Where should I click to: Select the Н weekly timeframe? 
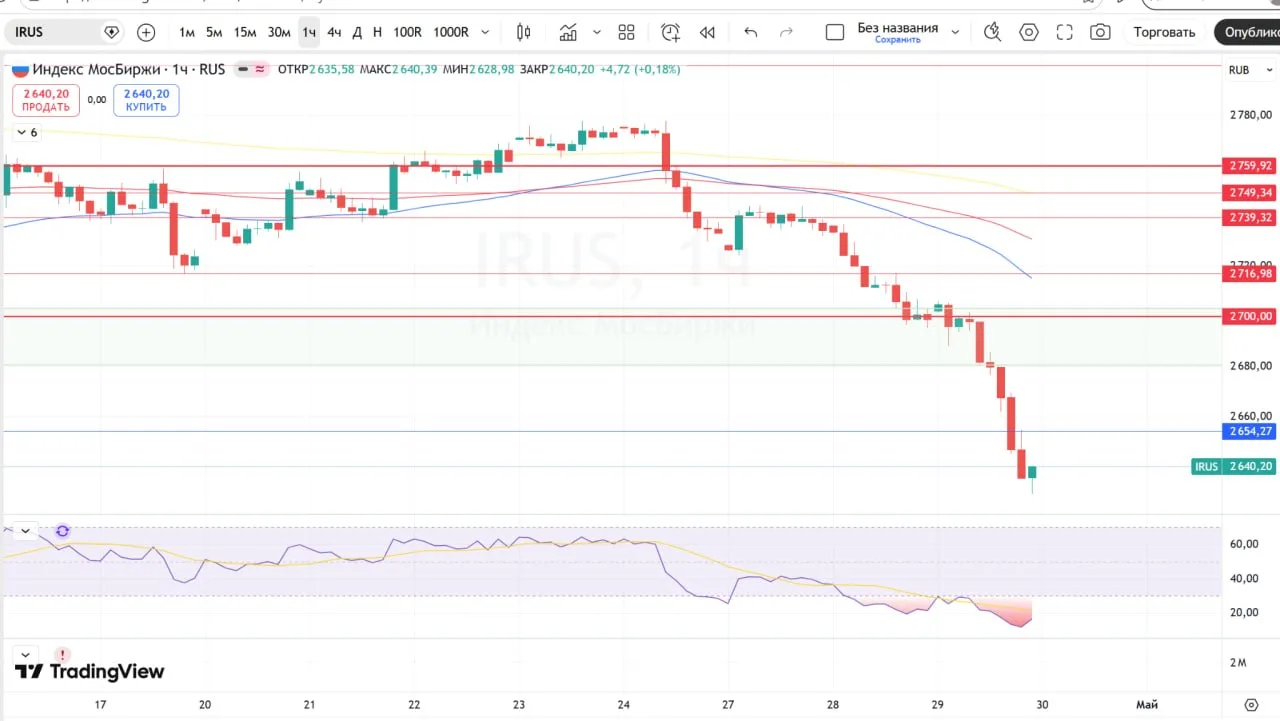tap(377, 32)
